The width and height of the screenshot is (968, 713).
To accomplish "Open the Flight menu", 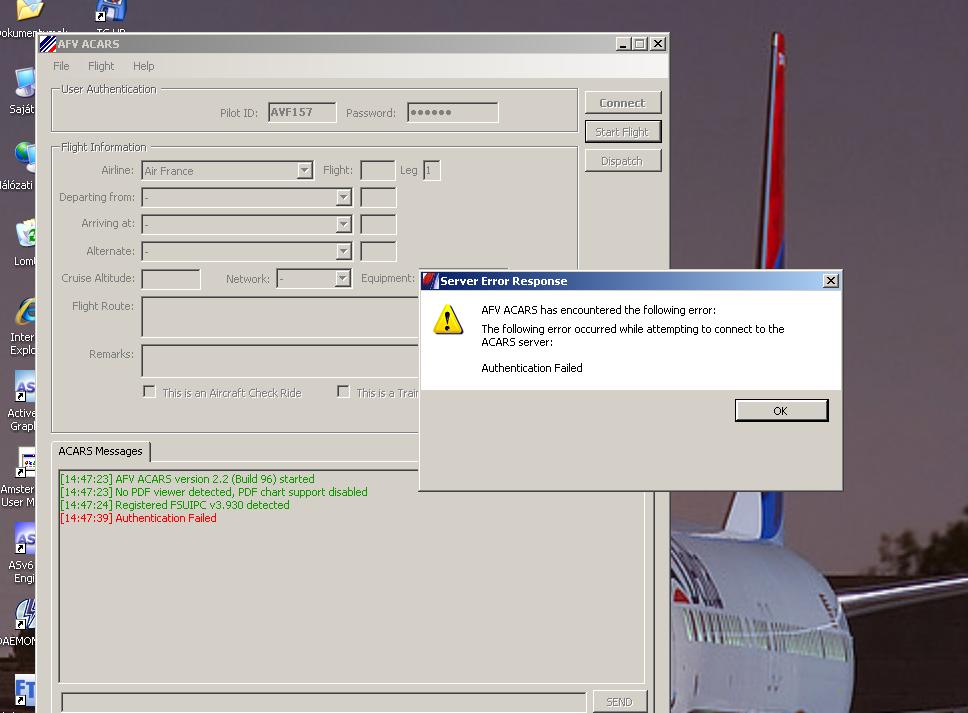I will click(101, 66).
